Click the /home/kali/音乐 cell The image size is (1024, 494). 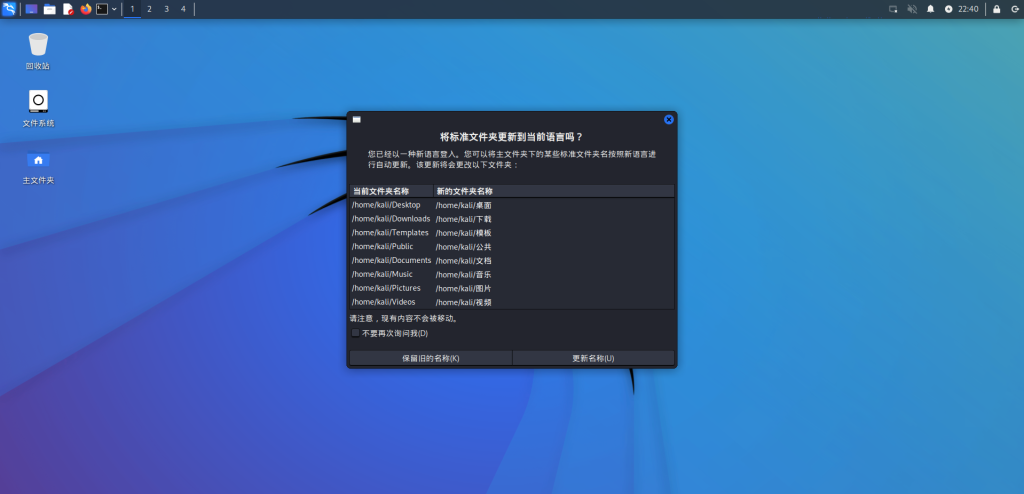pos(464,274)
